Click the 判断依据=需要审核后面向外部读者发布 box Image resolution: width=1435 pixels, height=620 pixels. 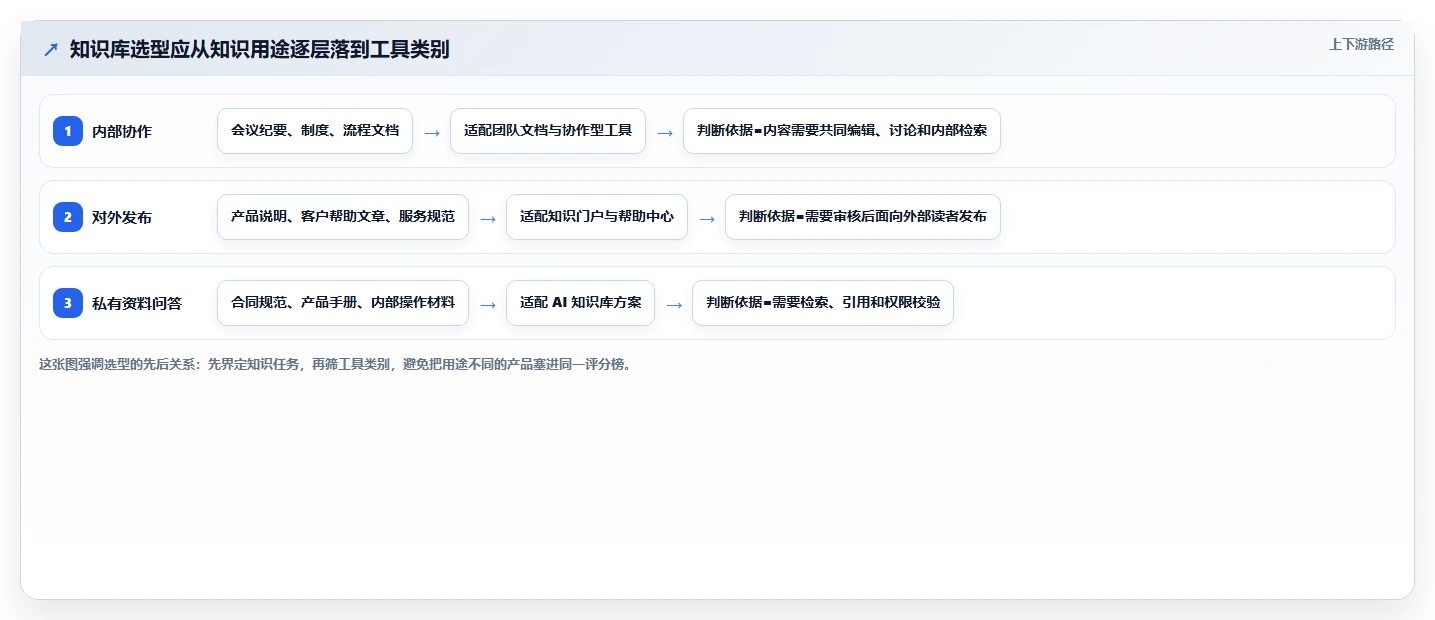863,217
